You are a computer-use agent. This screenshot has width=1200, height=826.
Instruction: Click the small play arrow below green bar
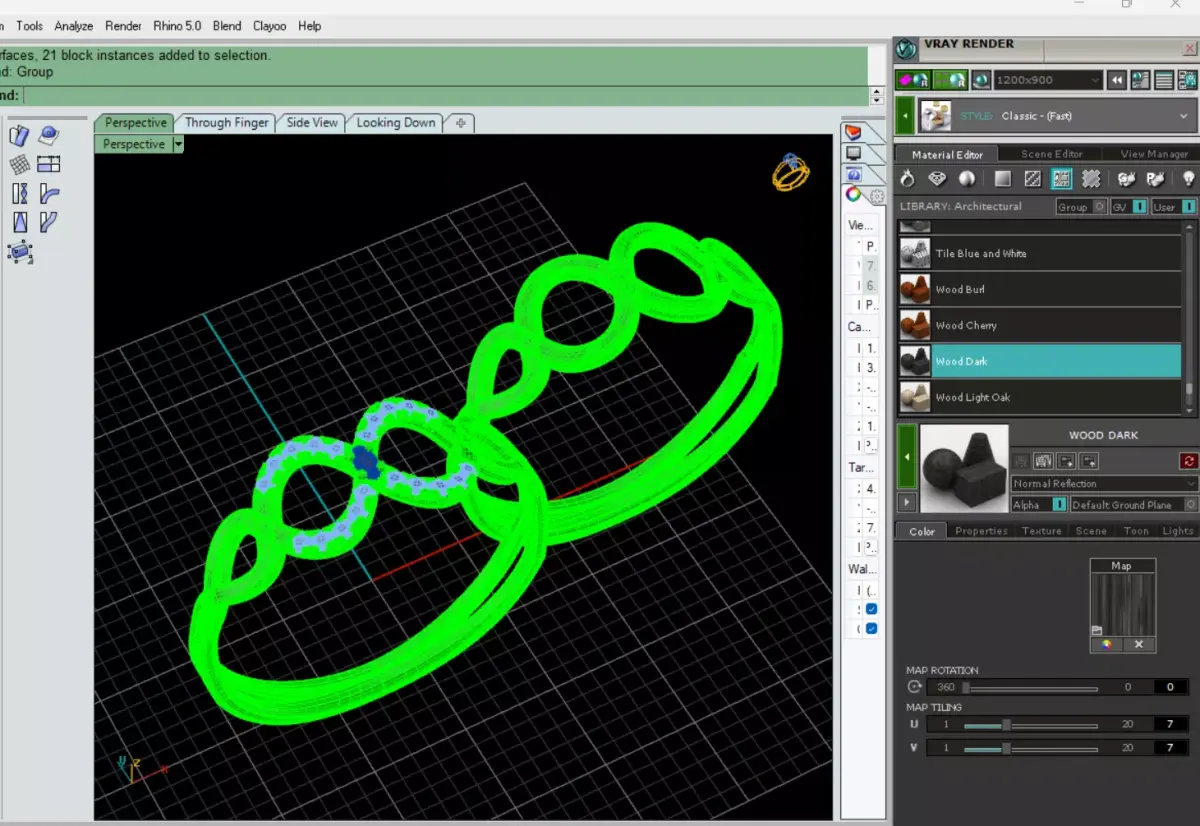coord(905,503)
